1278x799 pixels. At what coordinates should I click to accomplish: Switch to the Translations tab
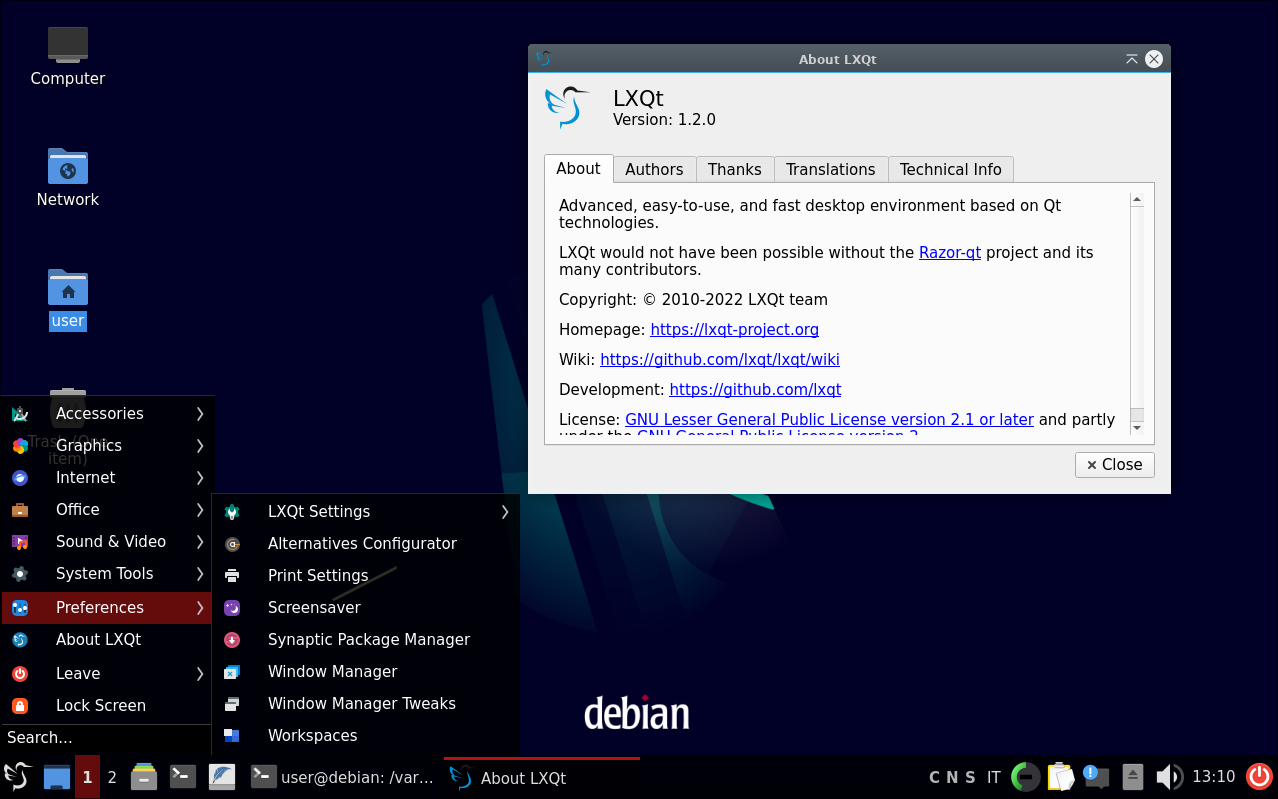(x=831, y=170)
